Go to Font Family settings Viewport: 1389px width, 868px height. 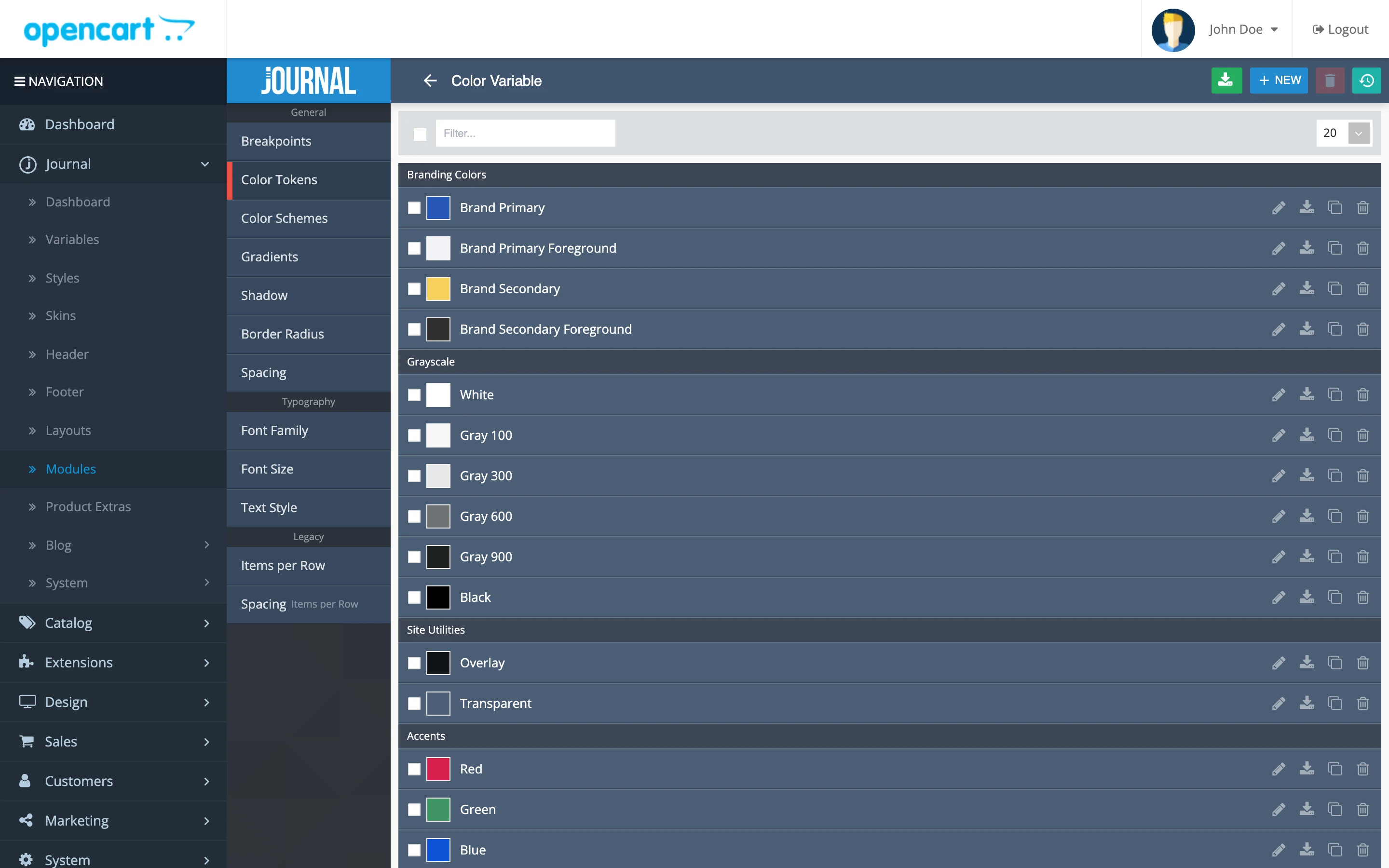click(308, 431)
